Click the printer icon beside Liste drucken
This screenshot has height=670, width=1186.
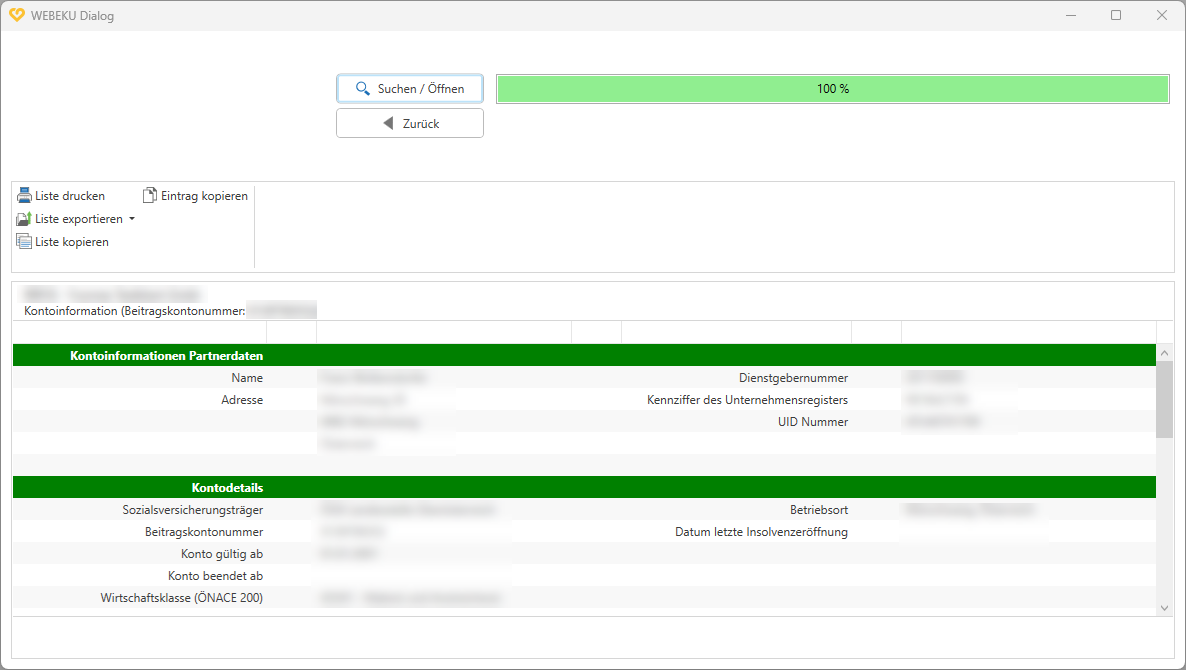coord(23,195)
